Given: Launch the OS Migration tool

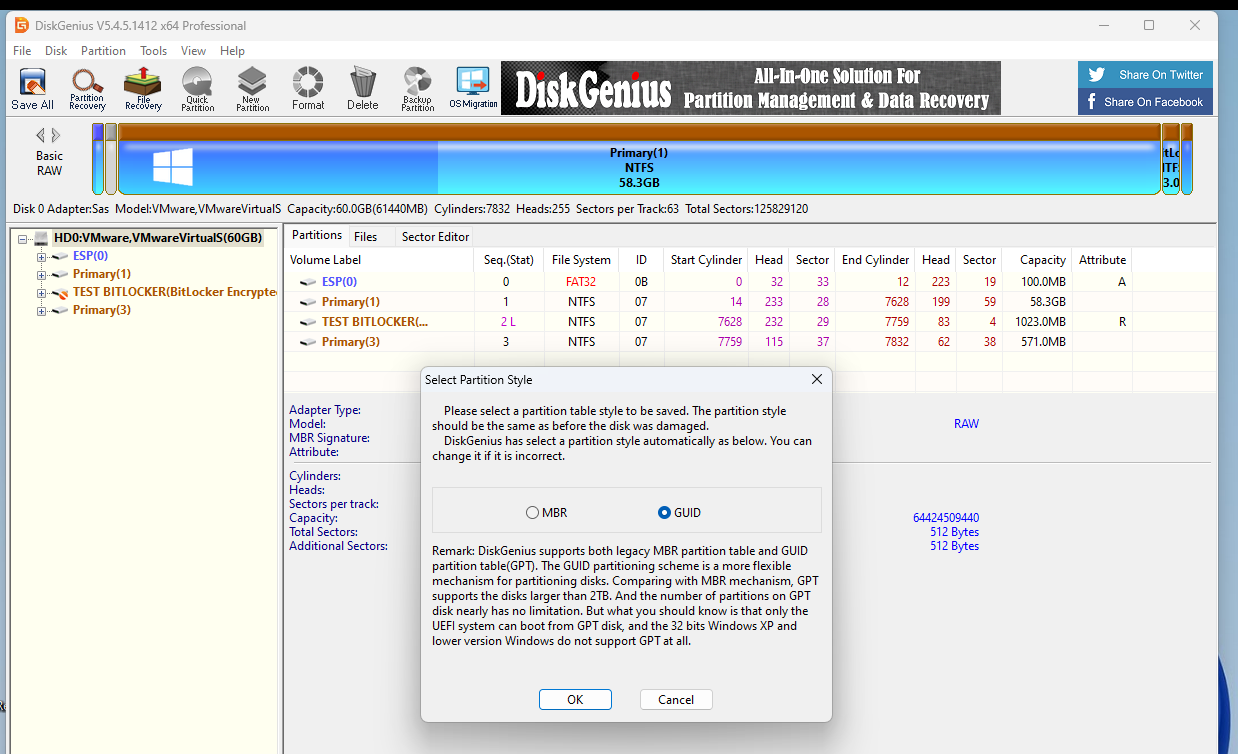Looking at the screenshot, I should tap(473, 89).
